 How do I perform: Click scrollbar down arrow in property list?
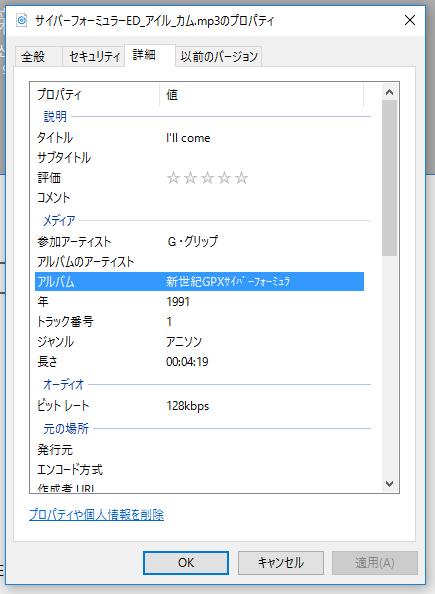pos(389,484)
